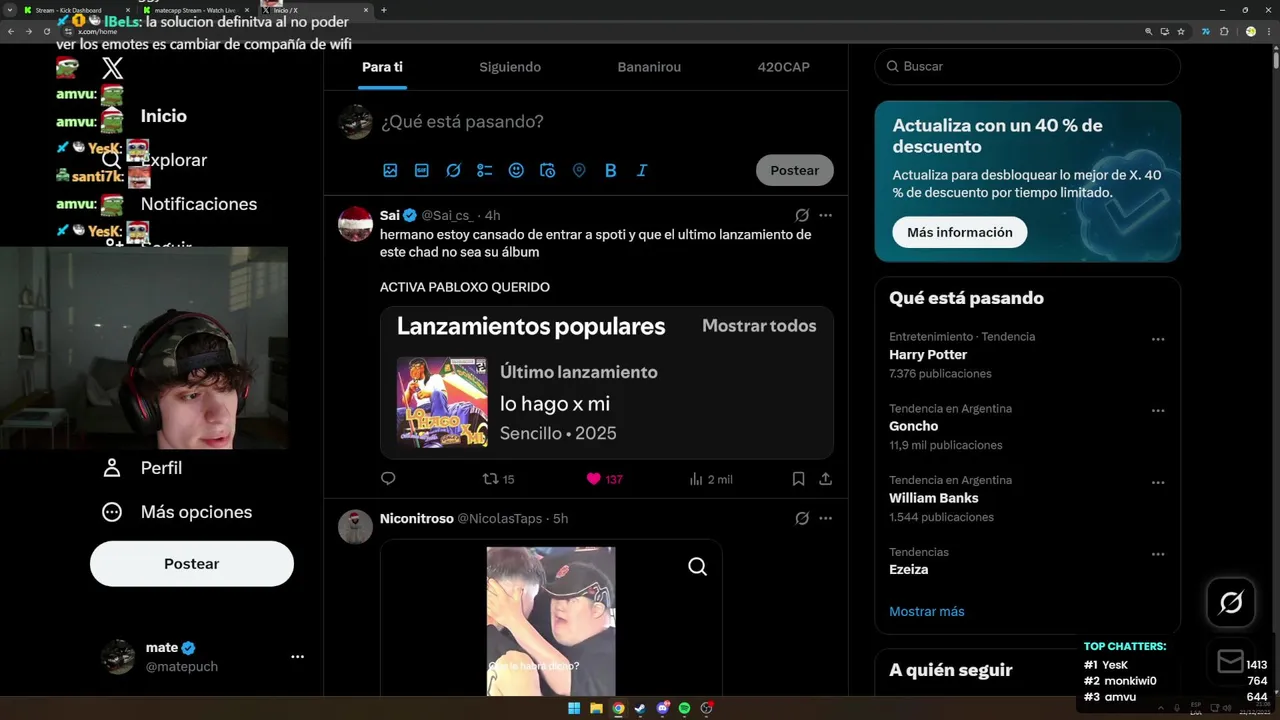Open Spotify from taskbar
Image resolution: width=1280 pixels, height=720 pixels.
point(684,708)
